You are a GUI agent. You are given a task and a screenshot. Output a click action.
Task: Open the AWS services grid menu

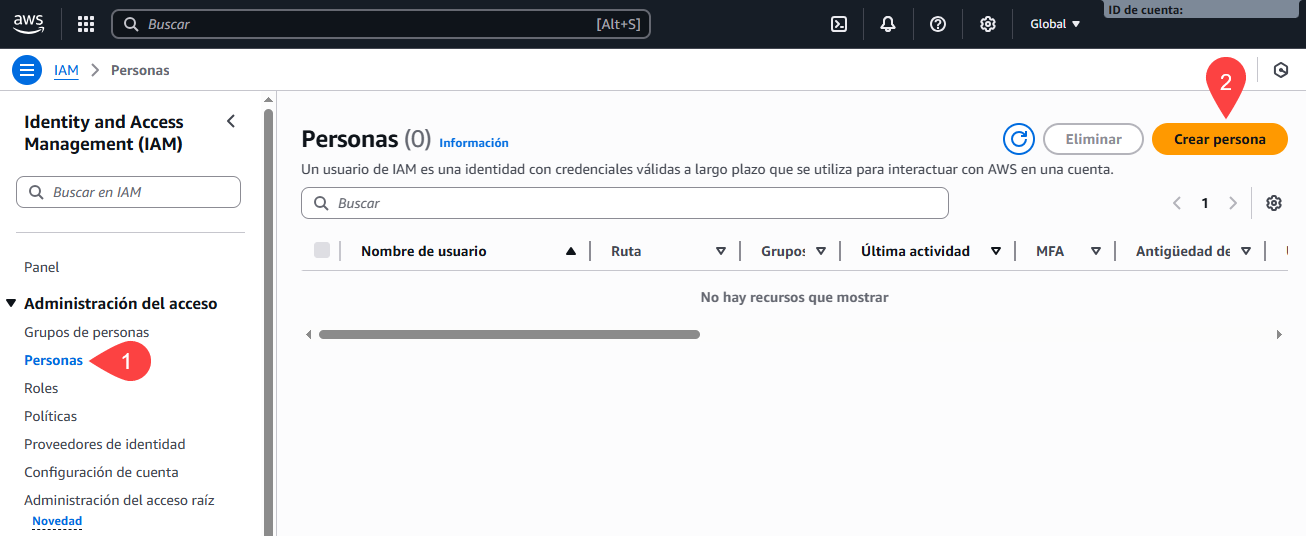[x=86, y=24]
